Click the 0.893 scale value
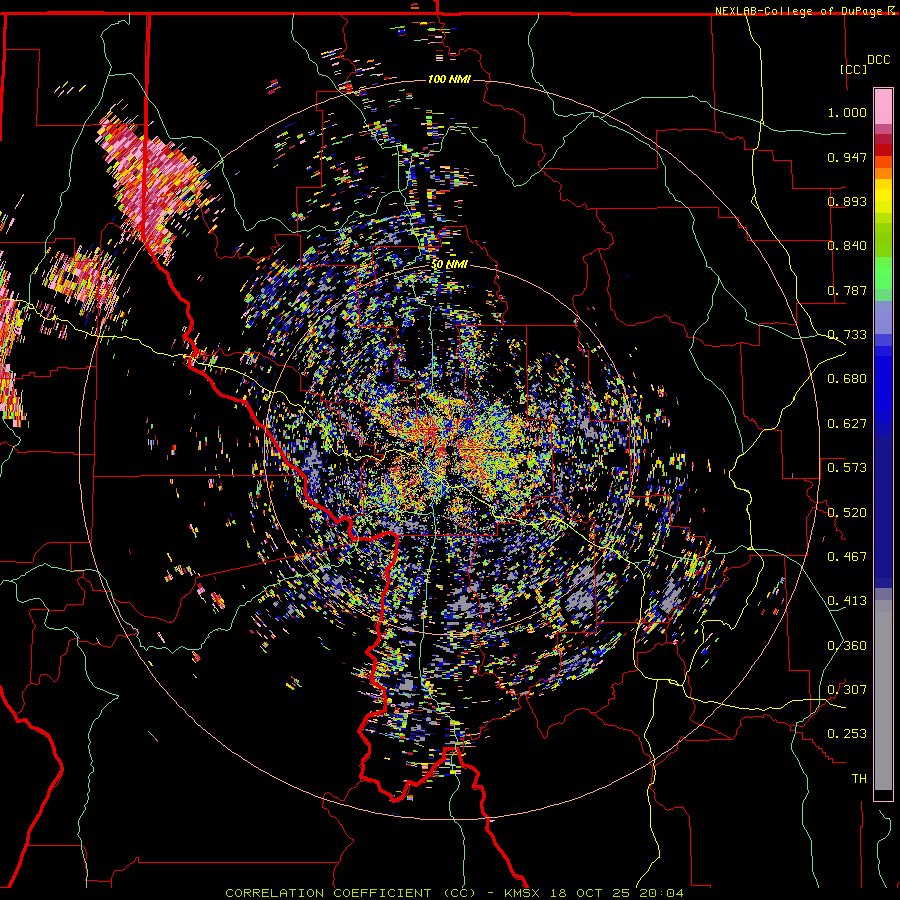Screen dimensions: 900x900 click(x=847, y=201)
